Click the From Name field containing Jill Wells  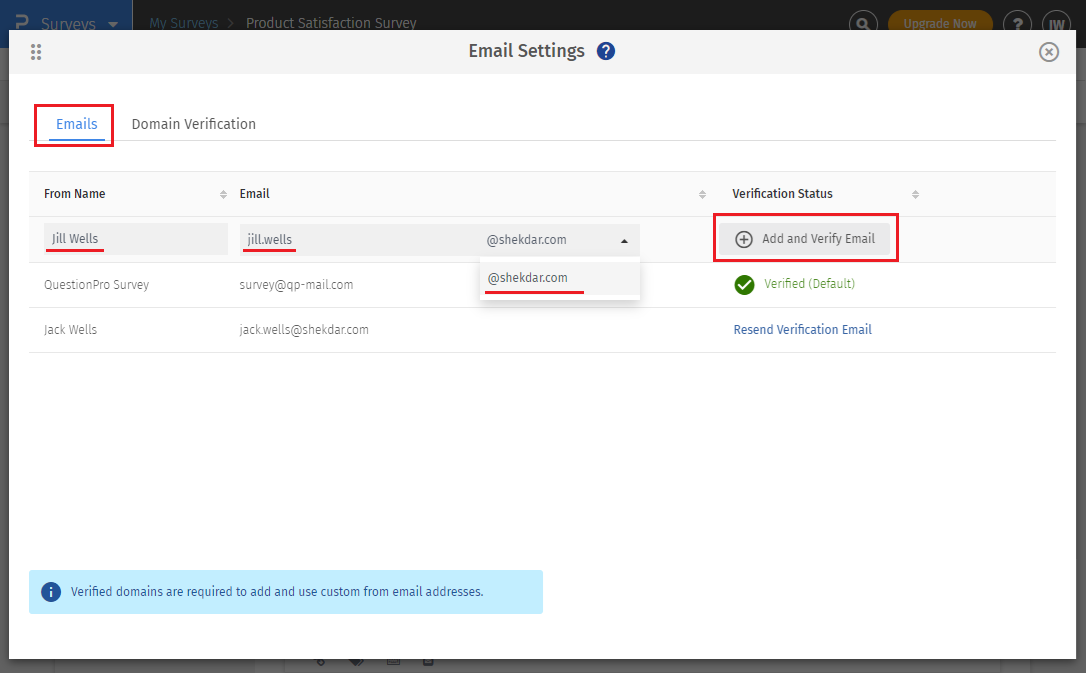(136, 239)
